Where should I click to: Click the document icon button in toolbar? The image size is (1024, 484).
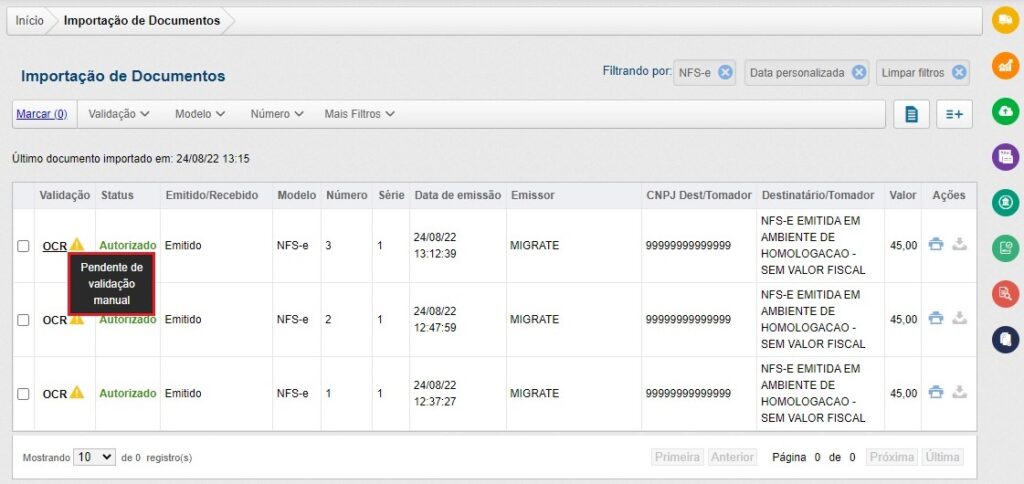(911, 115)
